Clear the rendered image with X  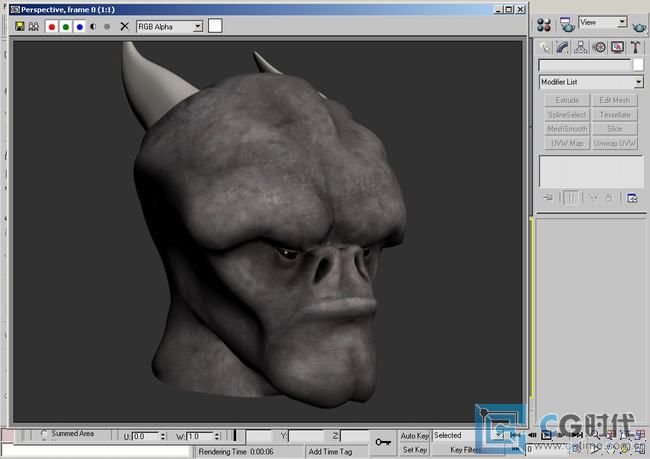pyautogui.click(x=124, y=27)
